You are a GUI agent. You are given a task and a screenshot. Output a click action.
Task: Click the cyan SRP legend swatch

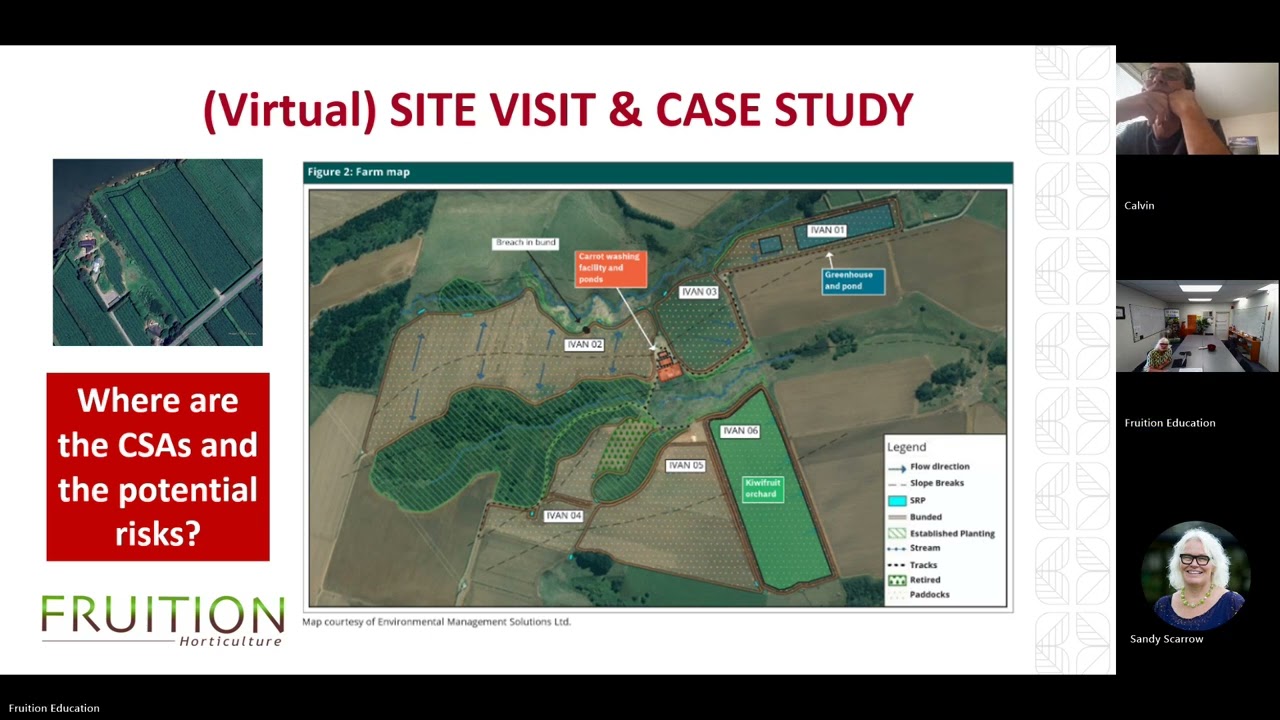[897, 500]
